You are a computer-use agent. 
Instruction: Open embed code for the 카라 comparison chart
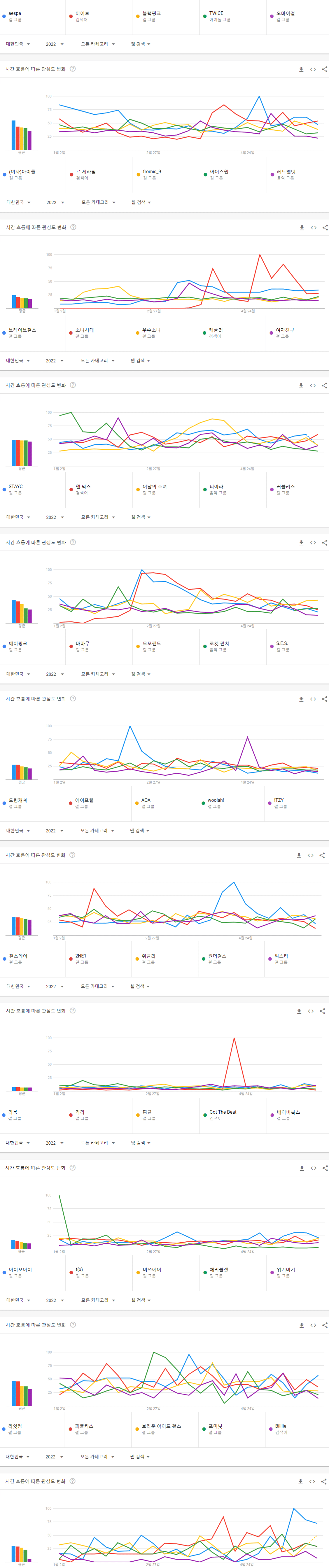point(313,1169)
